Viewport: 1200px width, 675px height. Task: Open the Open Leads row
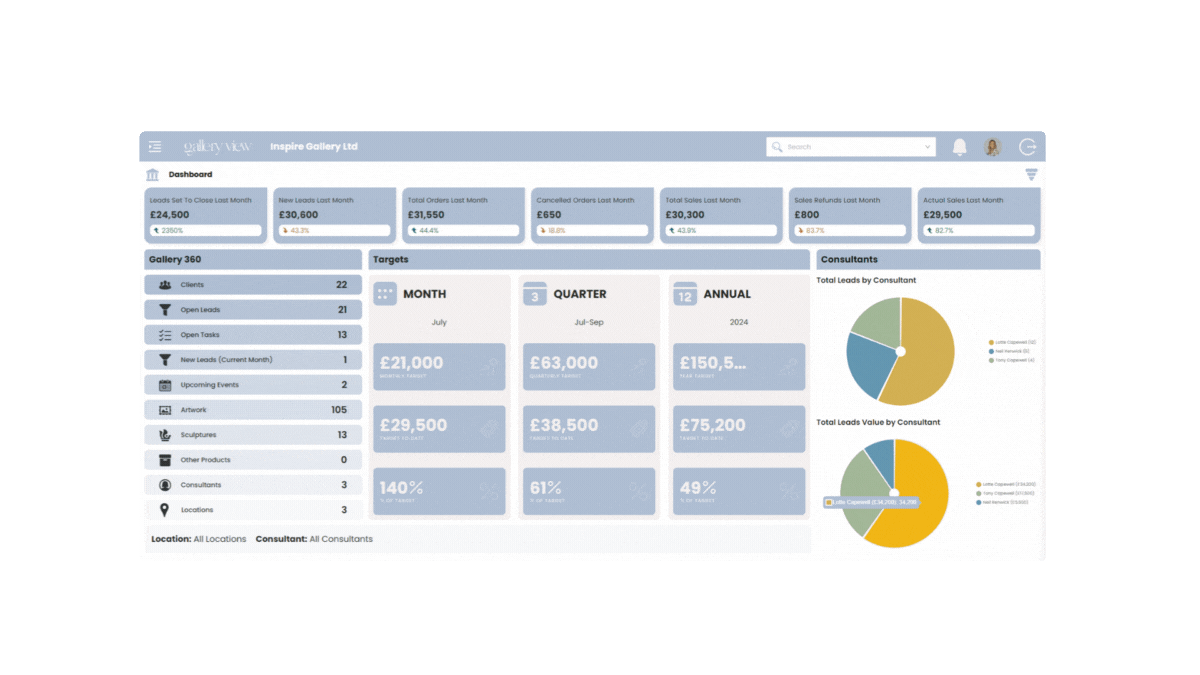tap(253, 310)
